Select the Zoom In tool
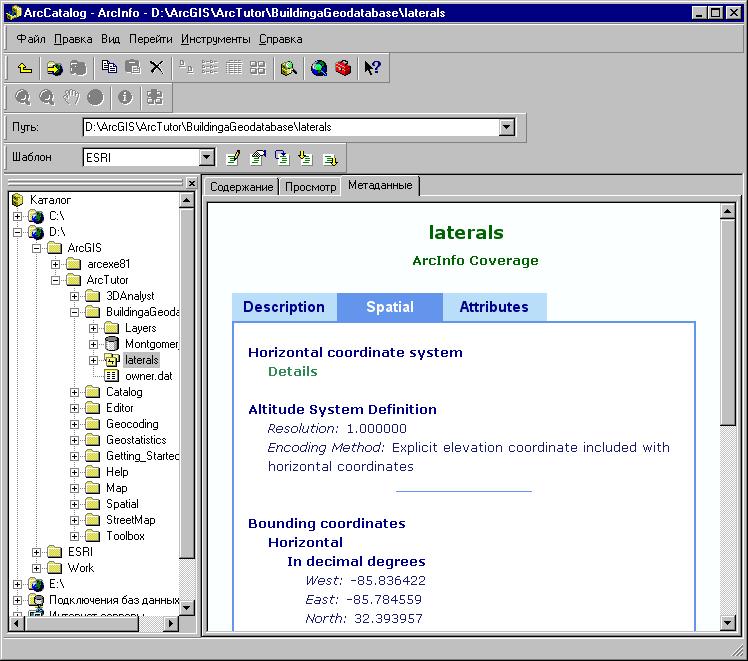This screenshot has width=748, height=661. click(22, 97)
